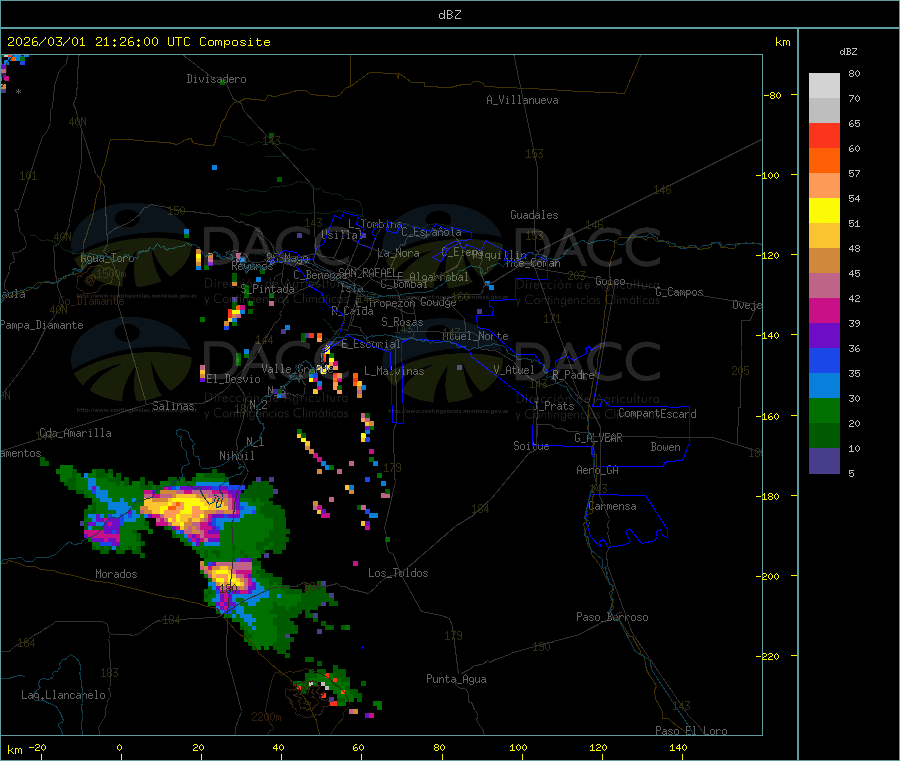
Task: Click the Soitue location label
Action: [532, 446]
